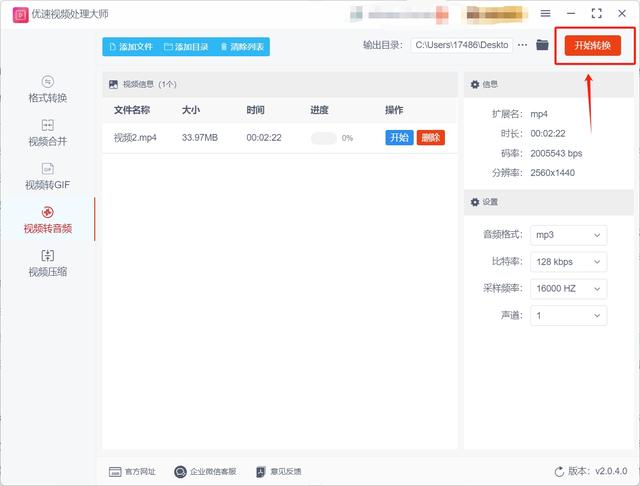Viewport: 640px width, 486px height.
Task: Click the app logo icon in title bar
Action: (x=20, y=15)
